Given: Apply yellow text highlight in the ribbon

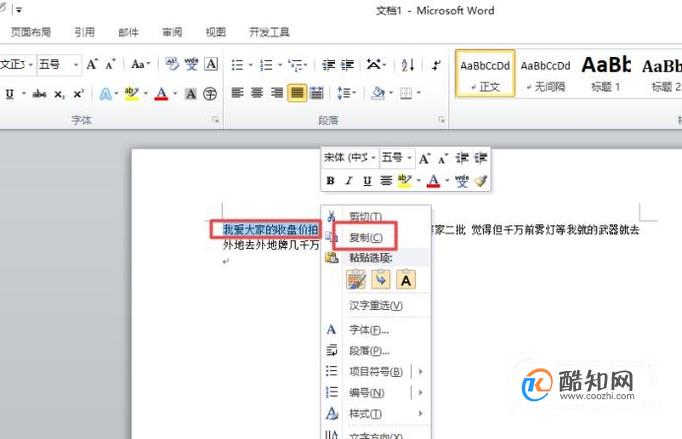Looking at the screenshot, I should coord(132,94).
